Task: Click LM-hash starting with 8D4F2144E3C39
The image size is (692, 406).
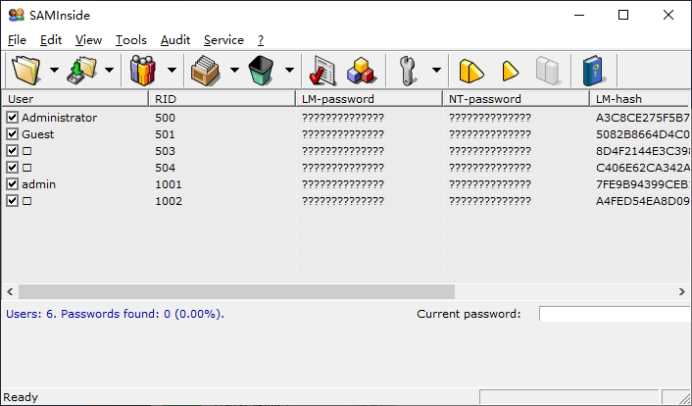Action: tap(643, 151)
